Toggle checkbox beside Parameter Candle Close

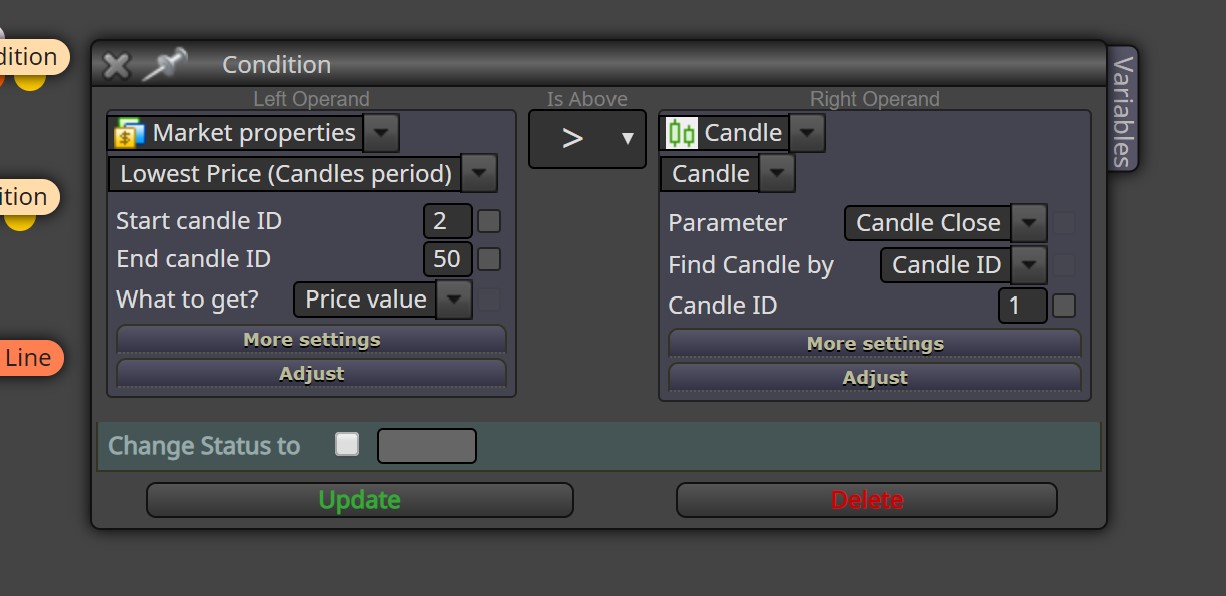[1065, 223]
